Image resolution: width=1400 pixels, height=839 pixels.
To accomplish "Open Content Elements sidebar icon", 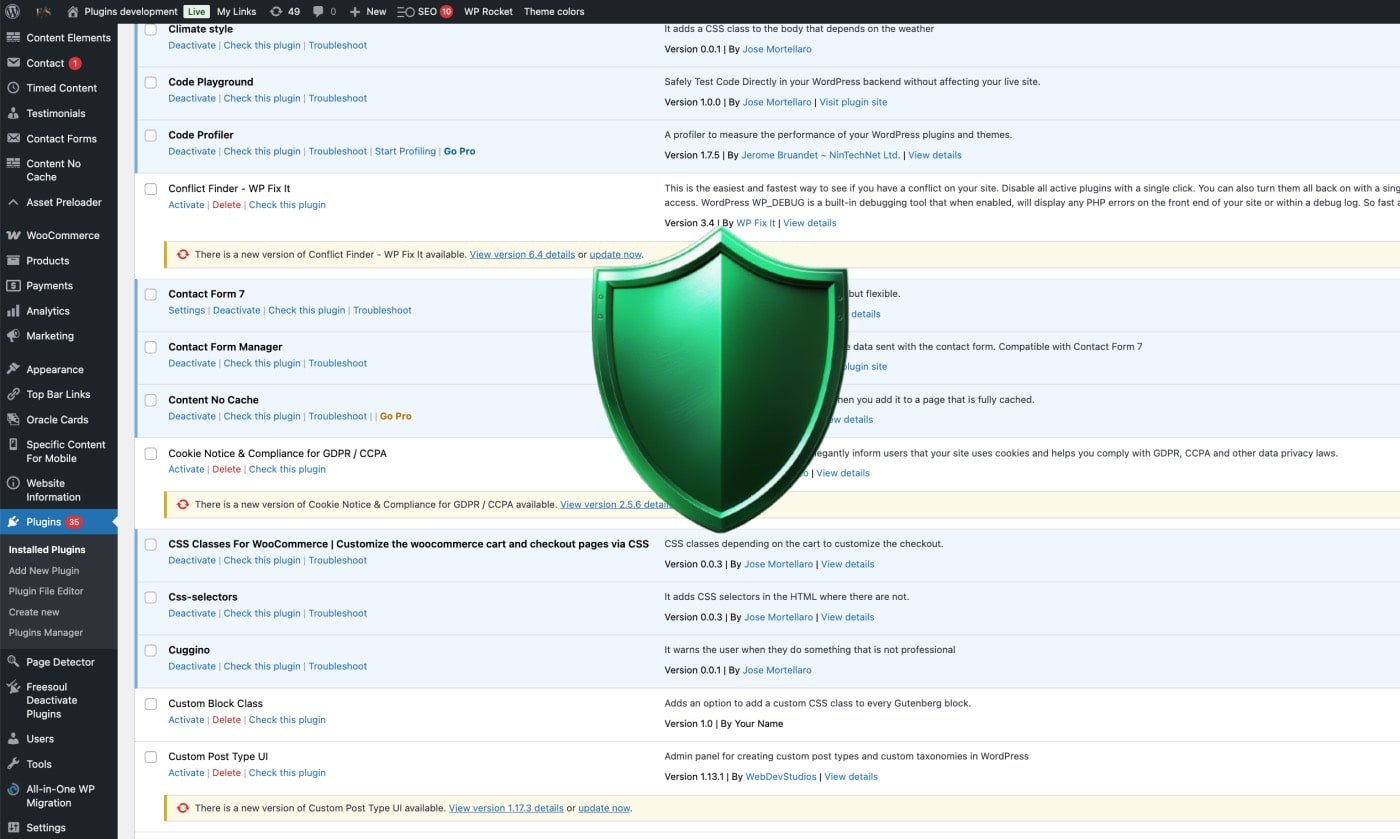I will coord(13,38).
